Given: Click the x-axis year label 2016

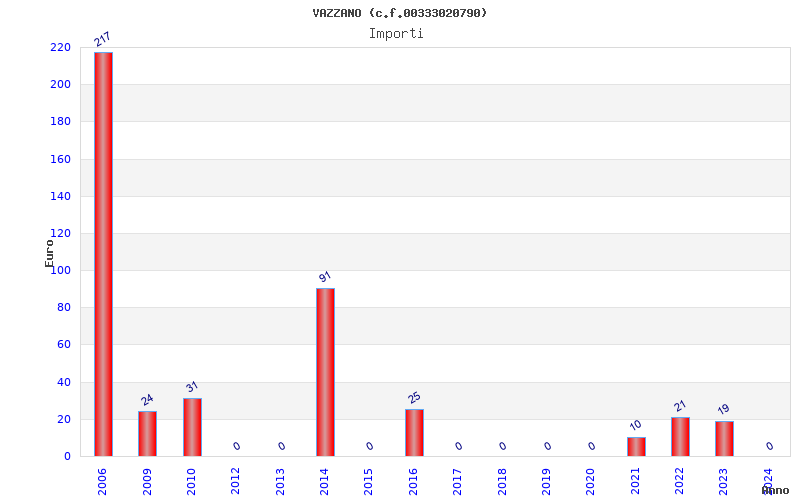Looking at the screenshot, I should (x=413, y=482).
